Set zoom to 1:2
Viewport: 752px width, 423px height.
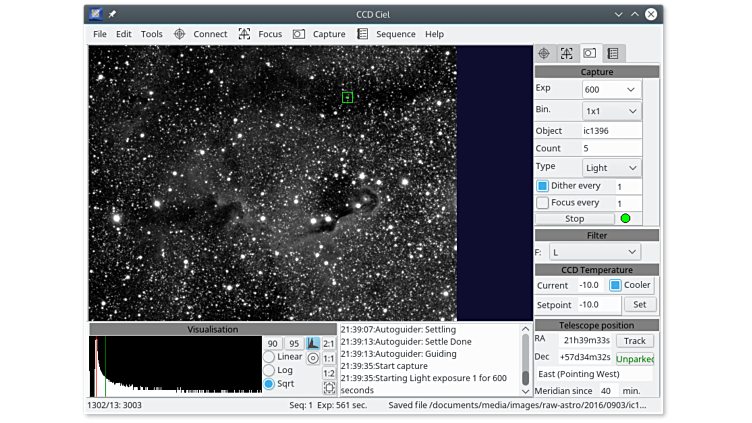(x=329, y=373)
